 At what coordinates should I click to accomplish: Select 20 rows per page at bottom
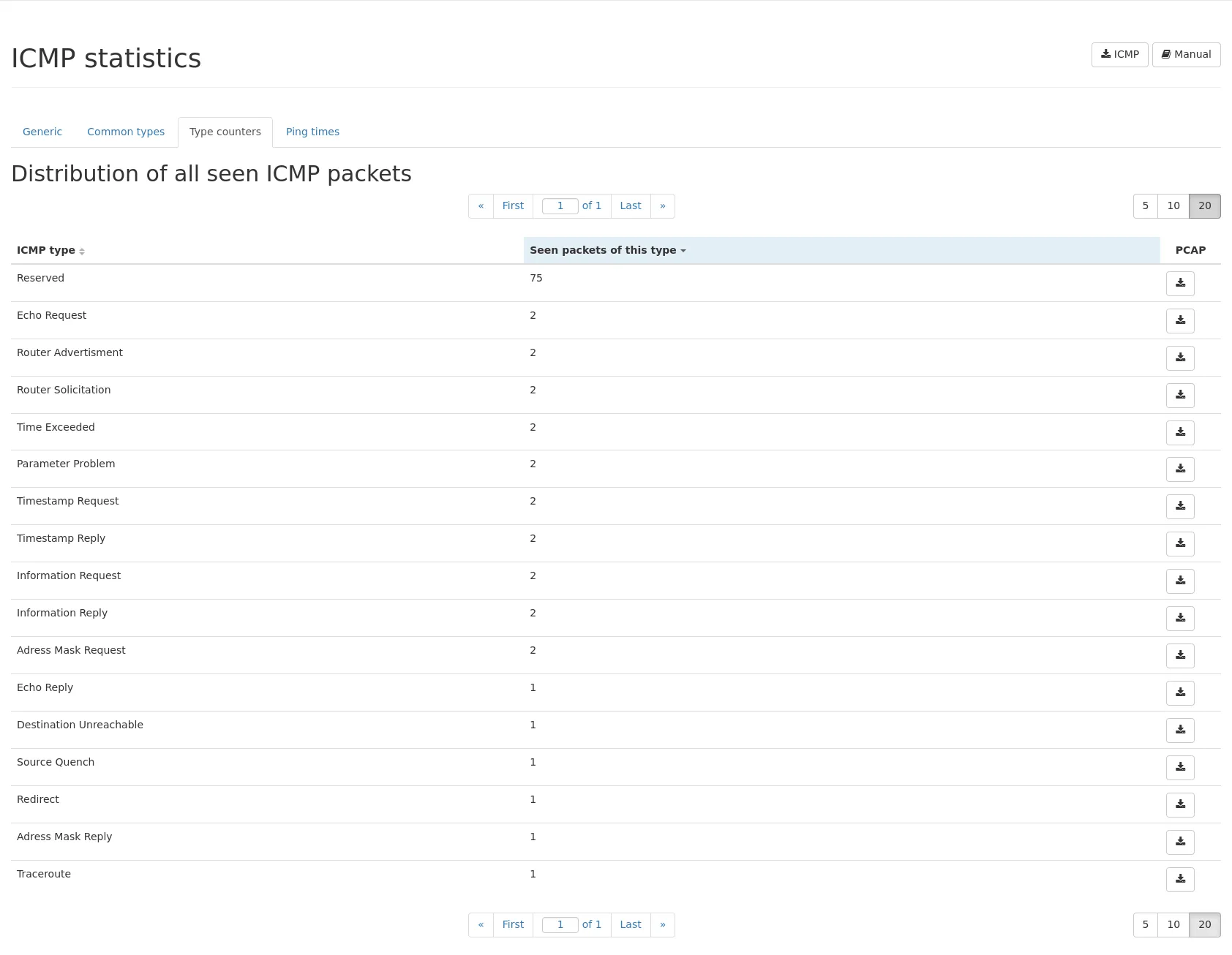[x=1204, y=925]
